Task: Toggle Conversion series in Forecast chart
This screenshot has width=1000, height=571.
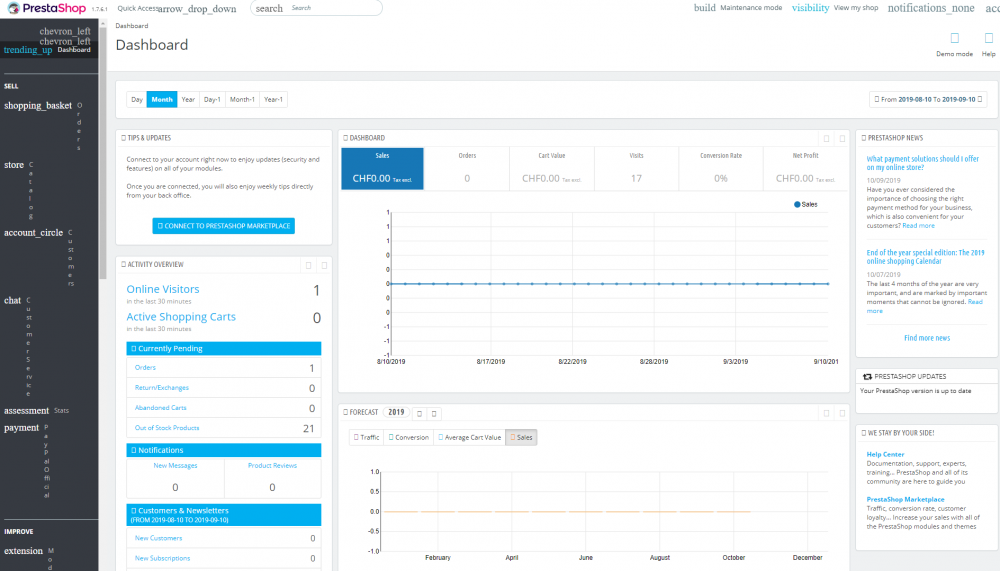Action: coord(409,437)
